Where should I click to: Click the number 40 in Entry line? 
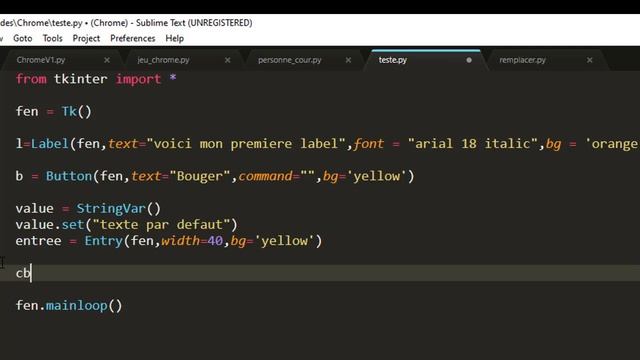(x=215, y=241)
